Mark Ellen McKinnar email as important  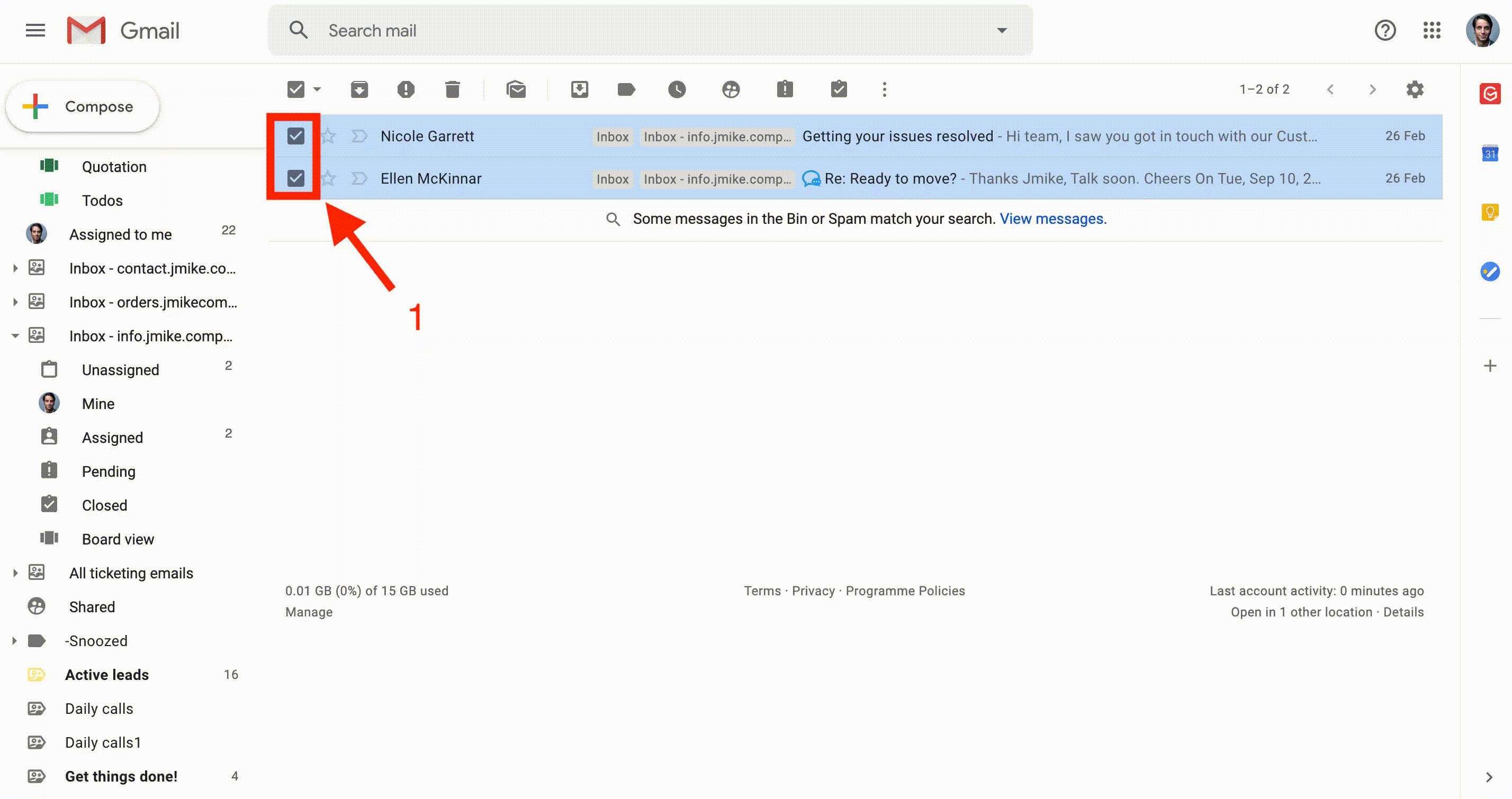click(358, 178)
